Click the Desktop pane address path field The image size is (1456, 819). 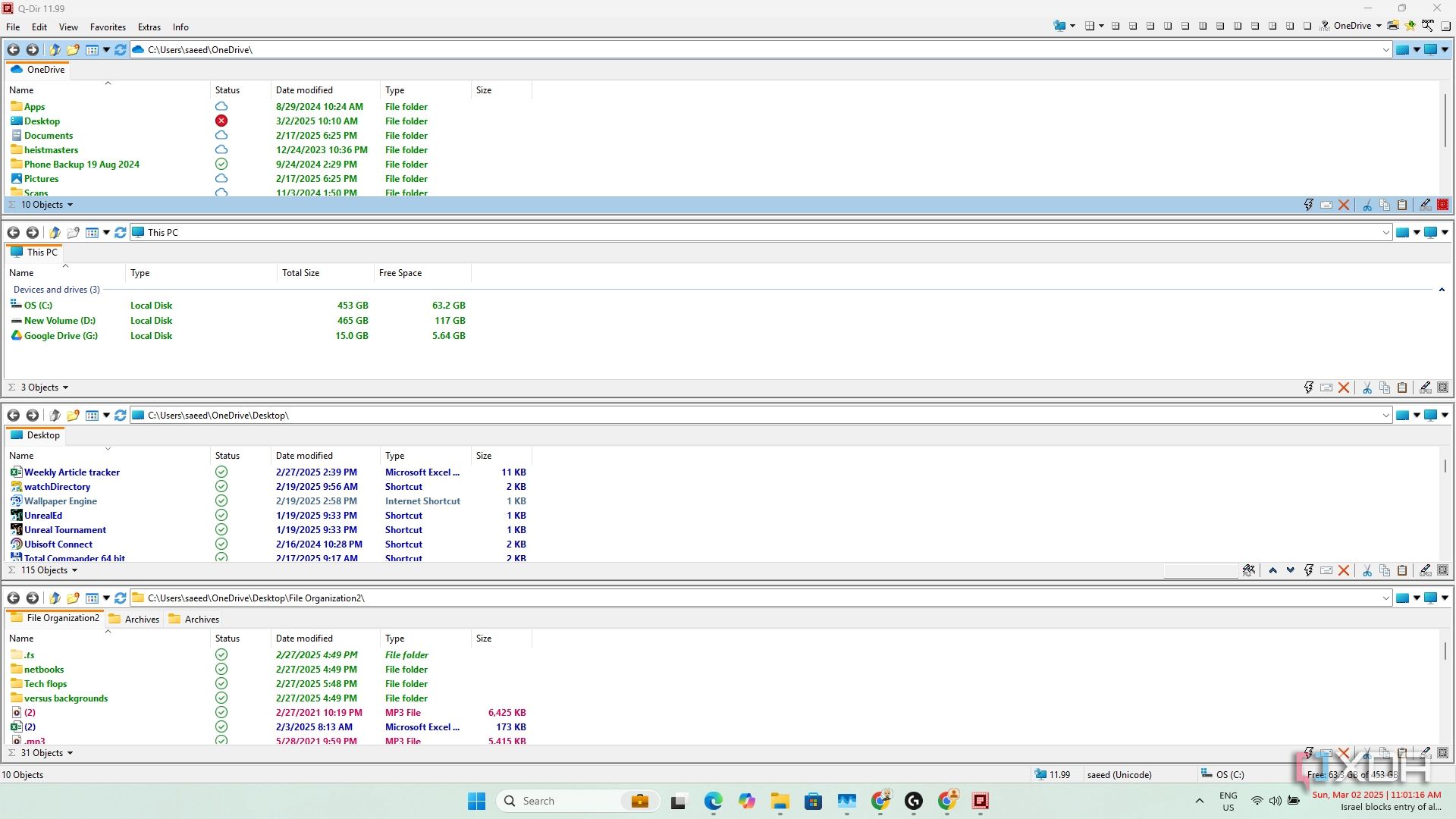pyautogui.click(x=761, y=416)
